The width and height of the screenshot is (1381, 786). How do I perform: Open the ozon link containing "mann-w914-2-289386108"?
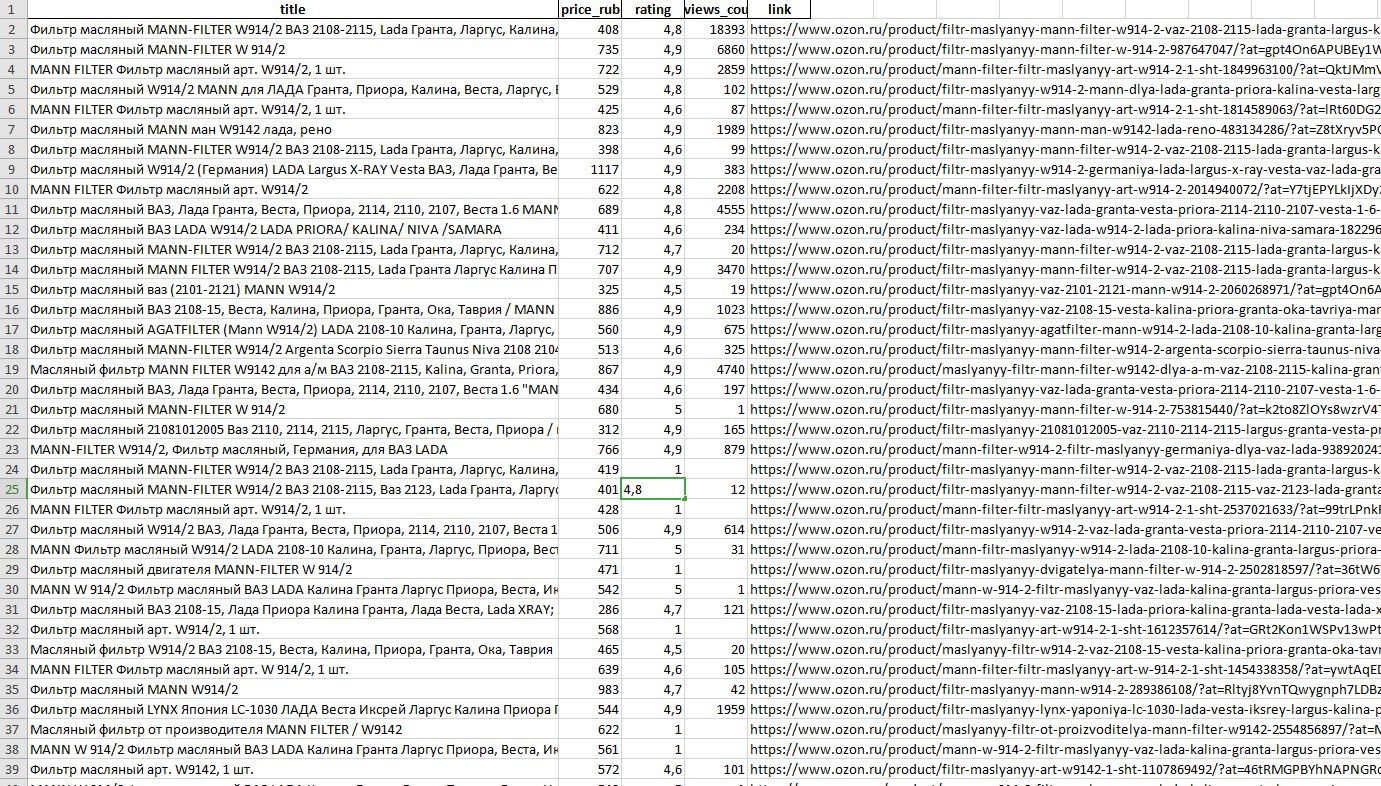pyautogui.click(x=1065, y=689)
